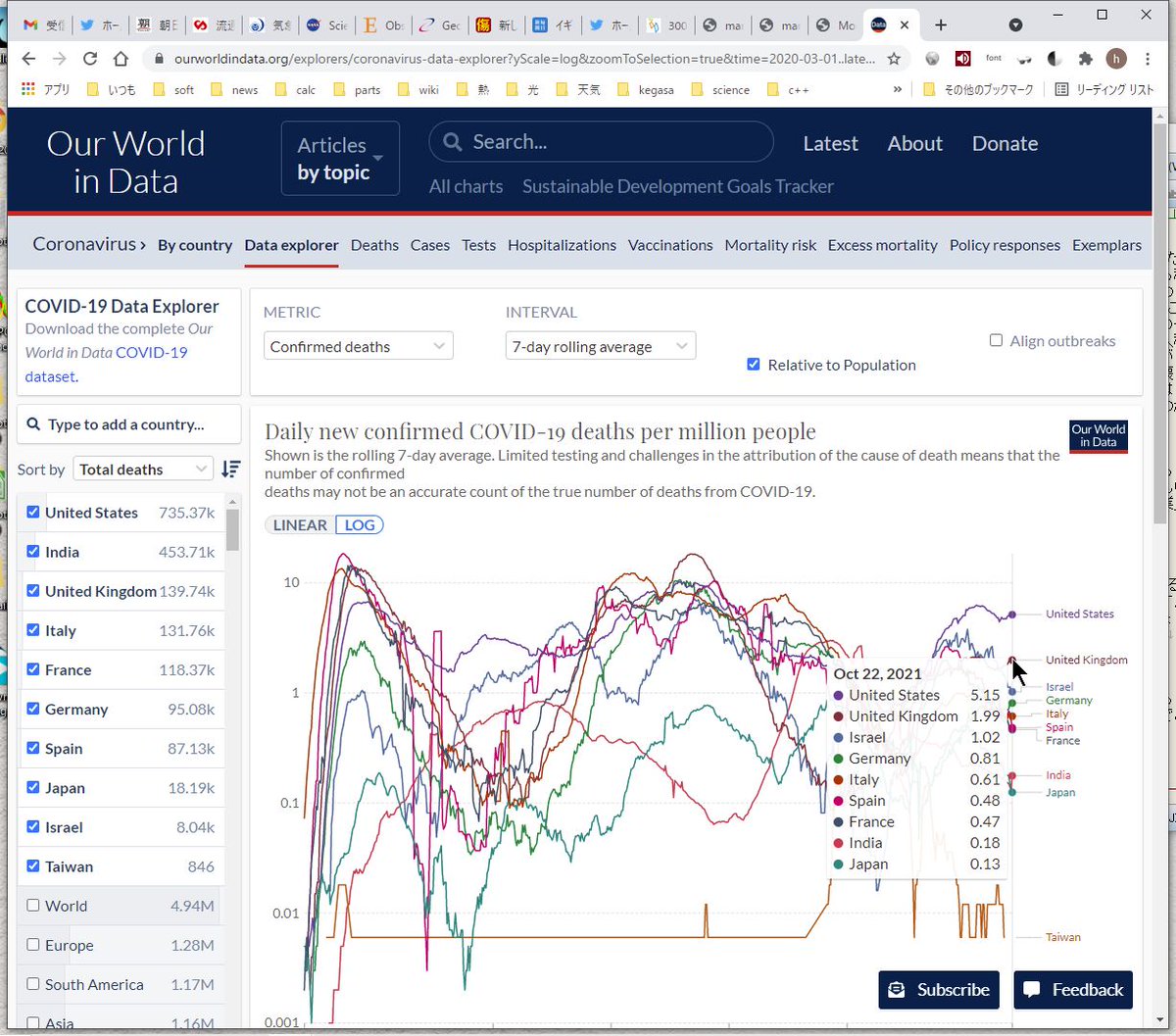
Task: Open the Chrome profile avatar
Action: pos(1116,59)
